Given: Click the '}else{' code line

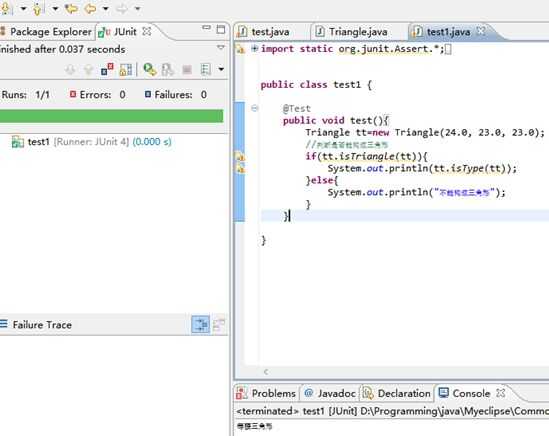Looking at the screenshot, I should (x=321, y=180).
